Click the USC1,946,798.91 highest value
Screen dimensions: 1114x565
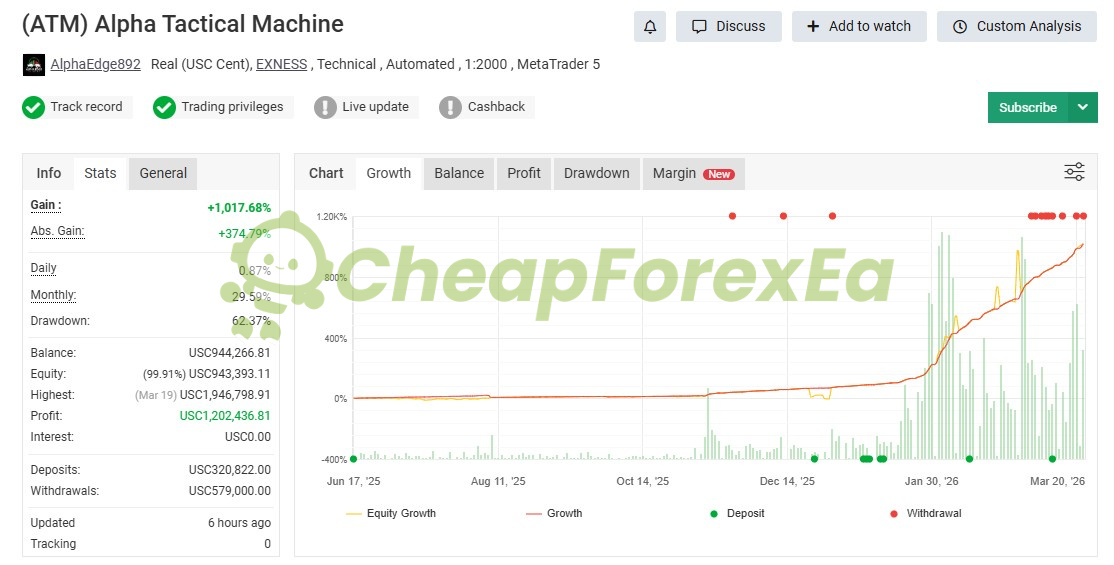[x=225, y=395]
